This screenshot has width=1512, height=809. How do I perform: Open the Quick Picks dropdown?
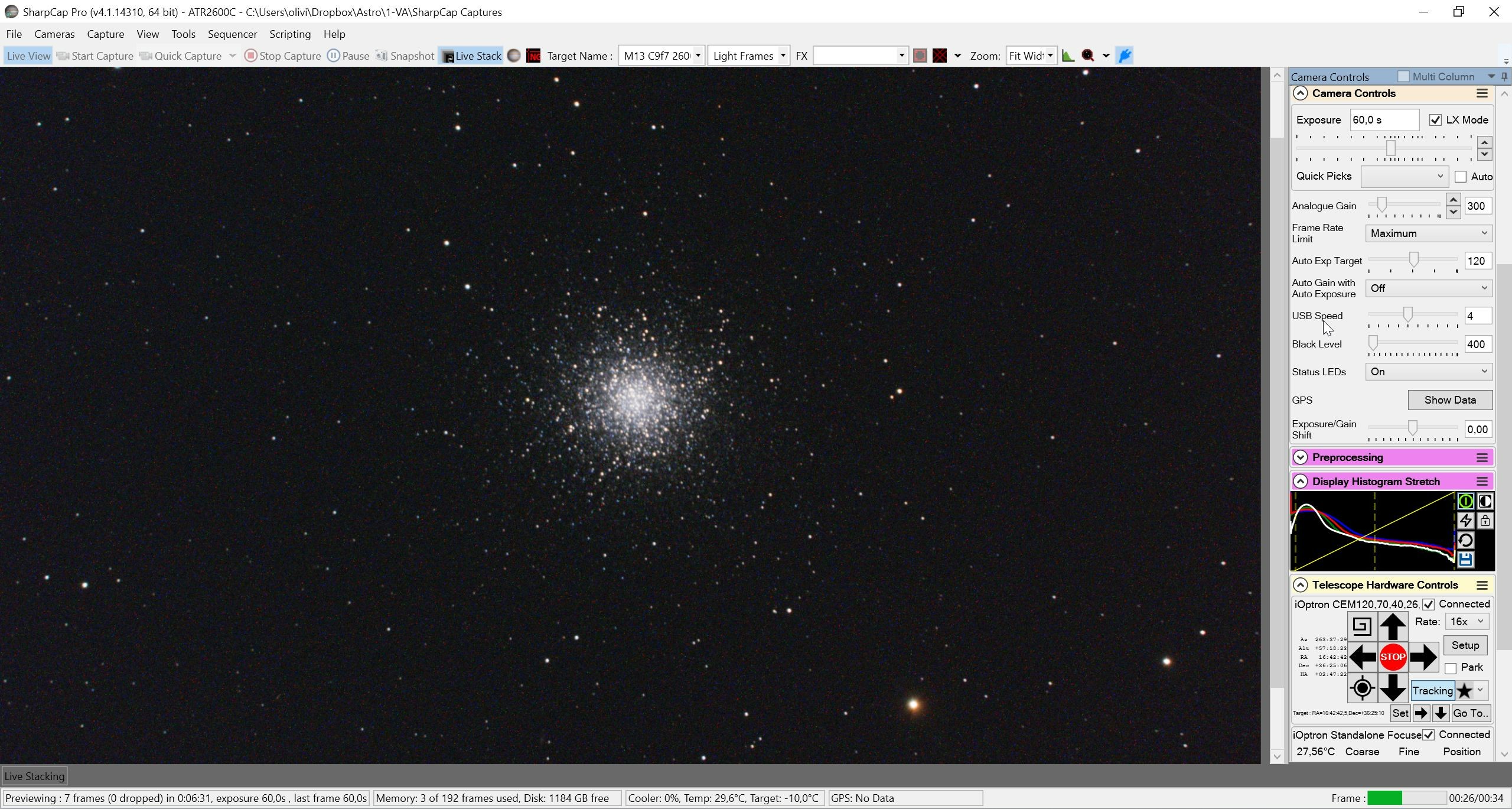click(x=1404, y=176)
